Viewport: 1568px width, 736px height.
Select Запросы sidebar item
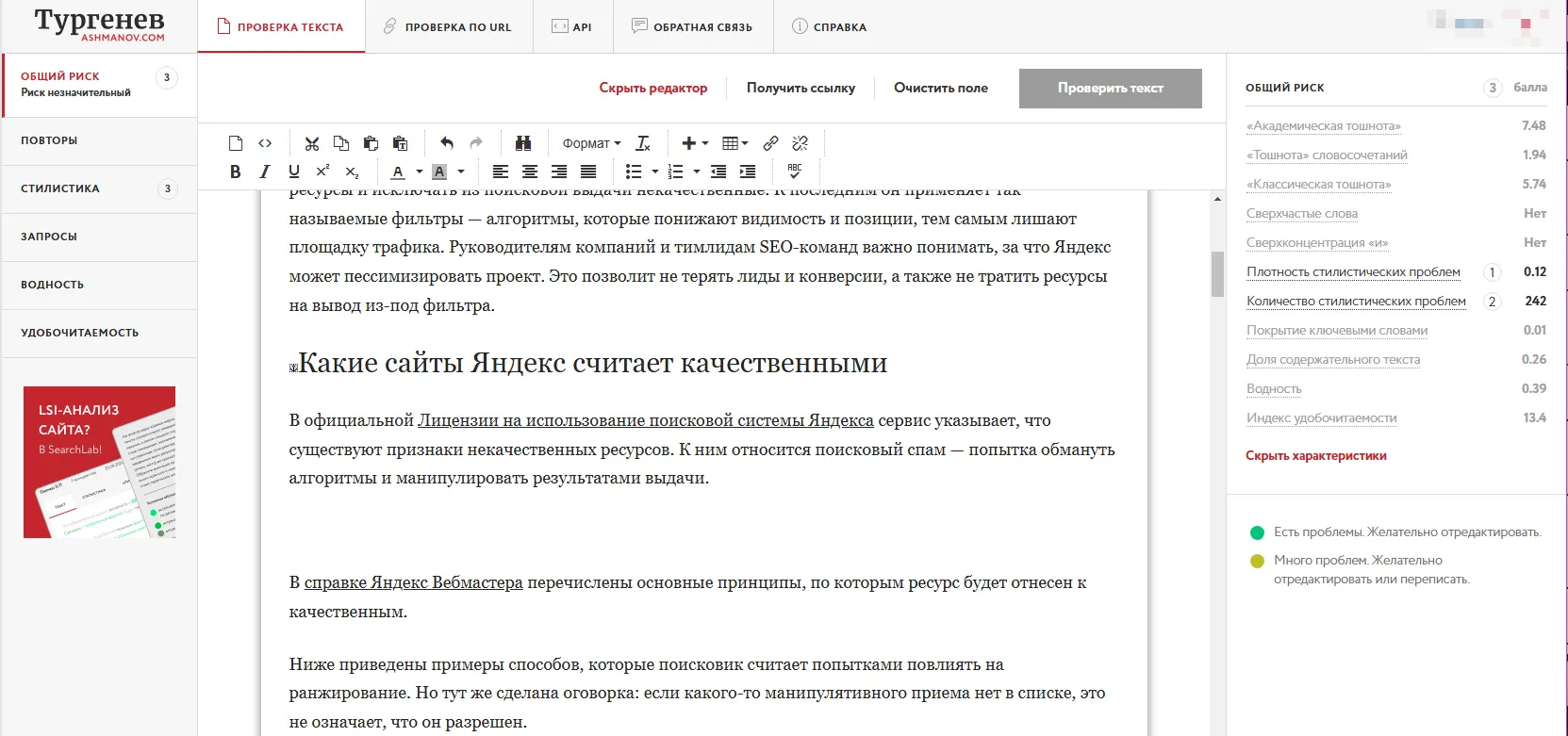click(x=99, y=237)
